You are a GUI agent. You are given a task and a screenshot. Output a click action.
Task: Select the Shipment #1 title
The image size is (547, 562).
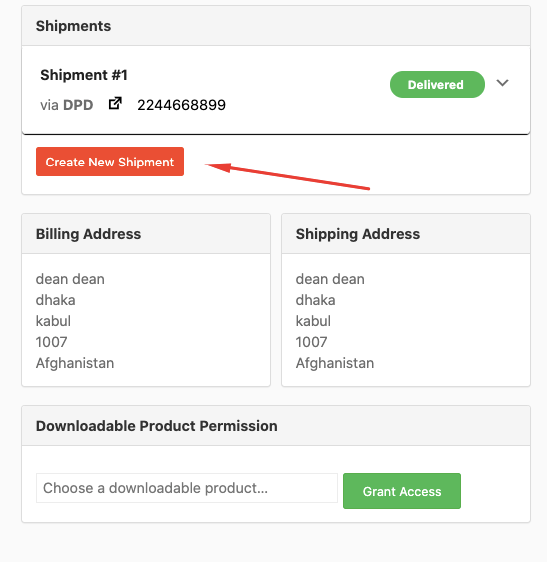tap(84, 75)
